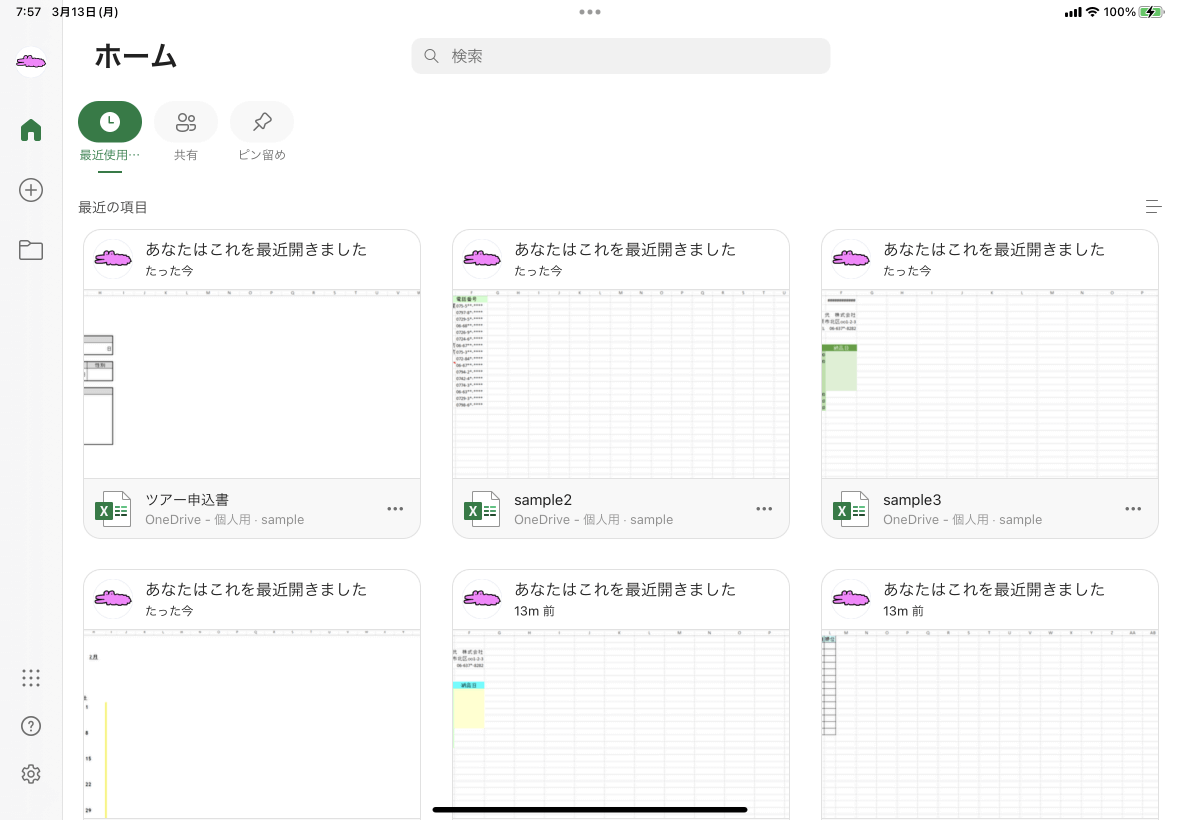The width and height of the screenshot is (1180, 820).
Task: Open sample2 spreadsheet preview thumbnail
Action: (621, 384)
